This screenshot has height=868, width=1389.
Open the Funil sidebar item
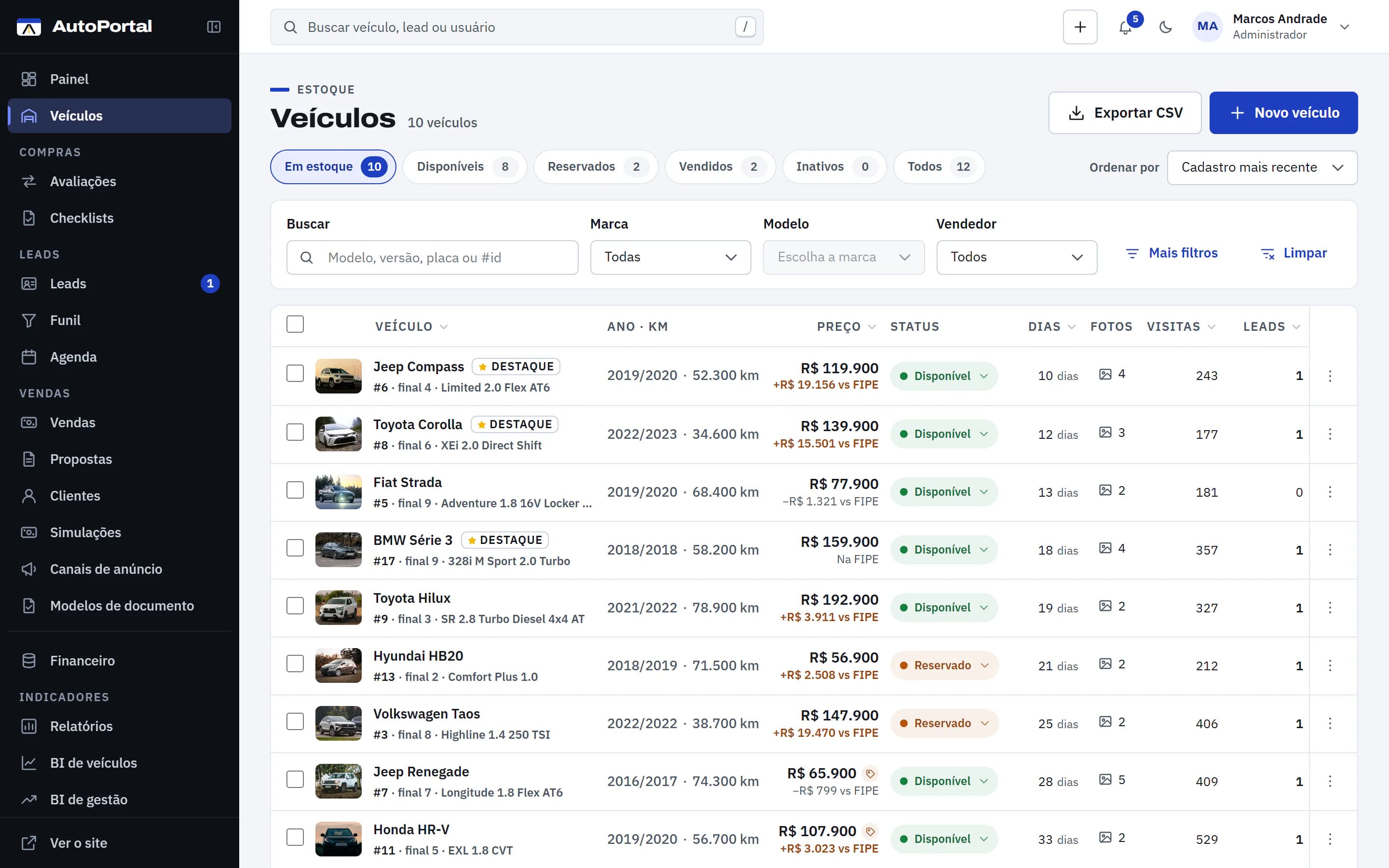click(x=120, y=320)
